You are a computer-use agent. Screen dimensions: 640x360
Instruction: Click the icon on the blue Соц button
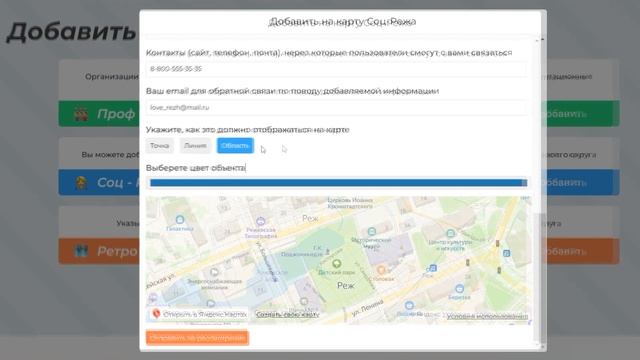coord(81,182)
